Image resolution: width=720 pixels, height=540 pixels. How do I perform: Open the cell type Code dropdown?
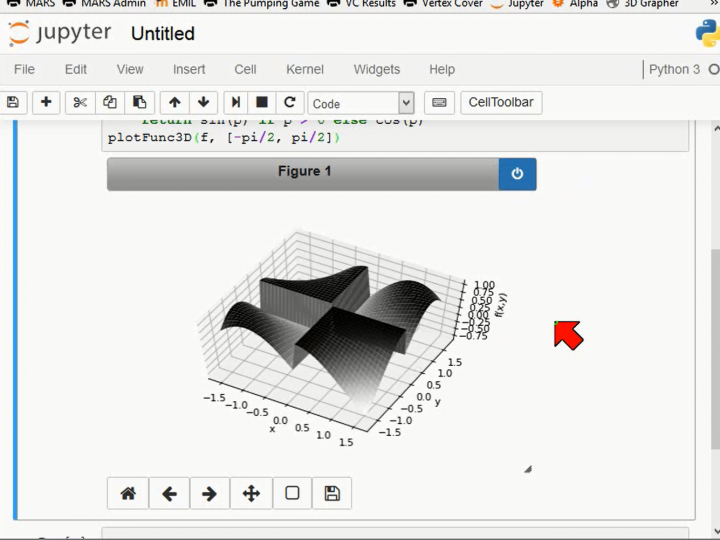pos(361,103)
